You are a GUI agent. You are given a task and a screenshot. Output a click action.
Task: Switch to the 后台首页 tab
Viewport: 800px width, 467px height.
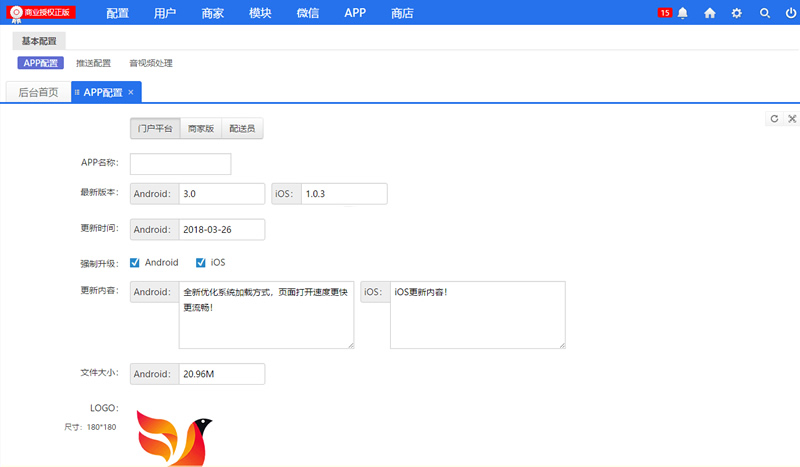pyautogui.click(x=38, y=92)
